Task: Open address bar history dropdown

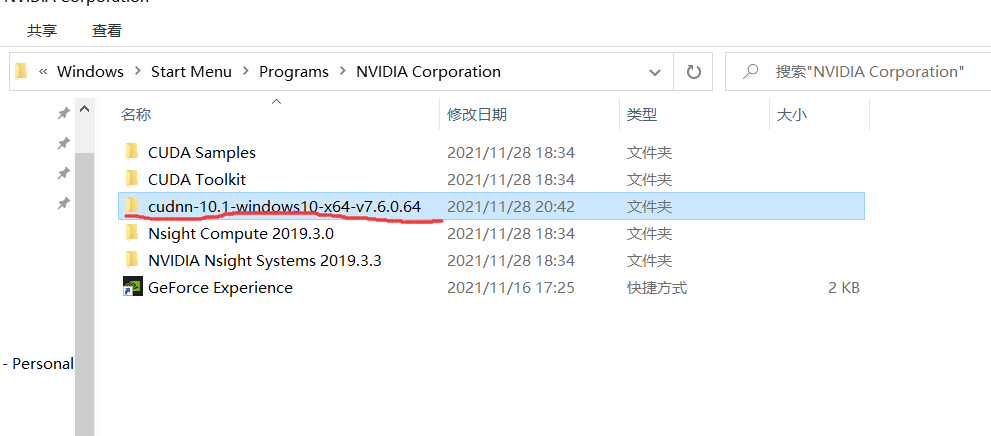Action: pos(655,72)
